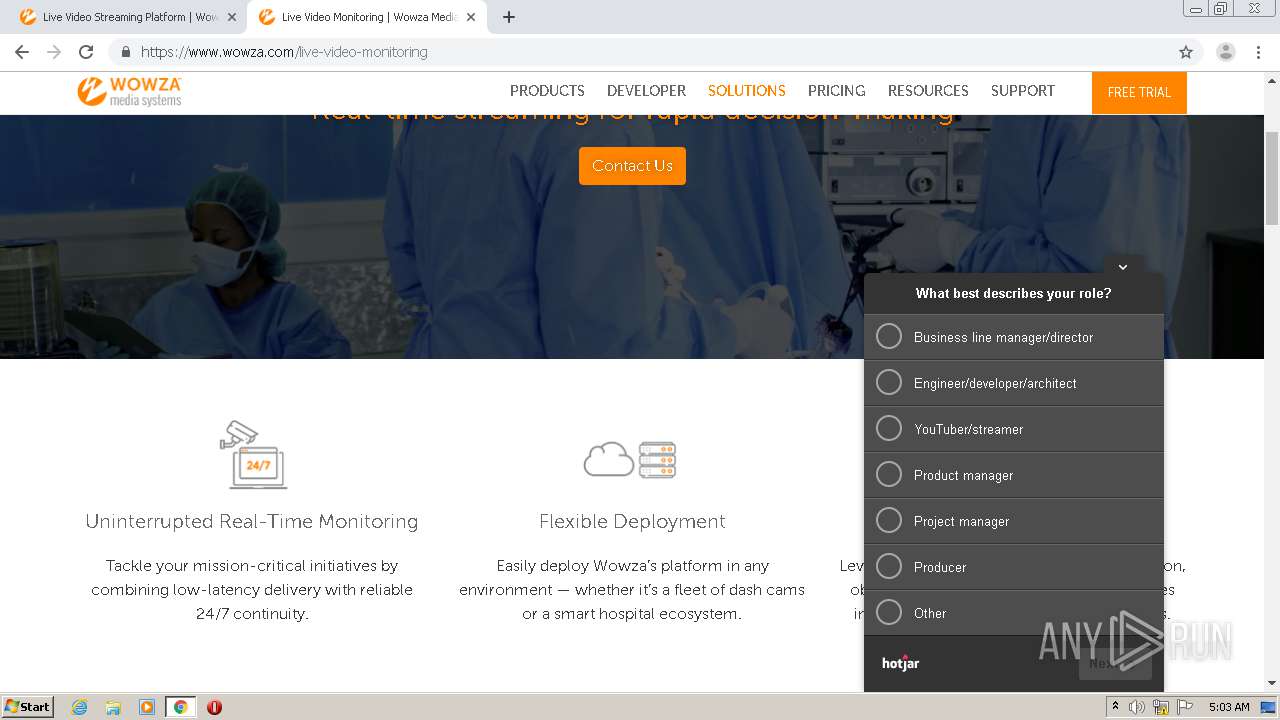Screen dimensions: 1280x720
Task: Open the Chrome profile avatar menu
Action: [x=1225, y=52]
